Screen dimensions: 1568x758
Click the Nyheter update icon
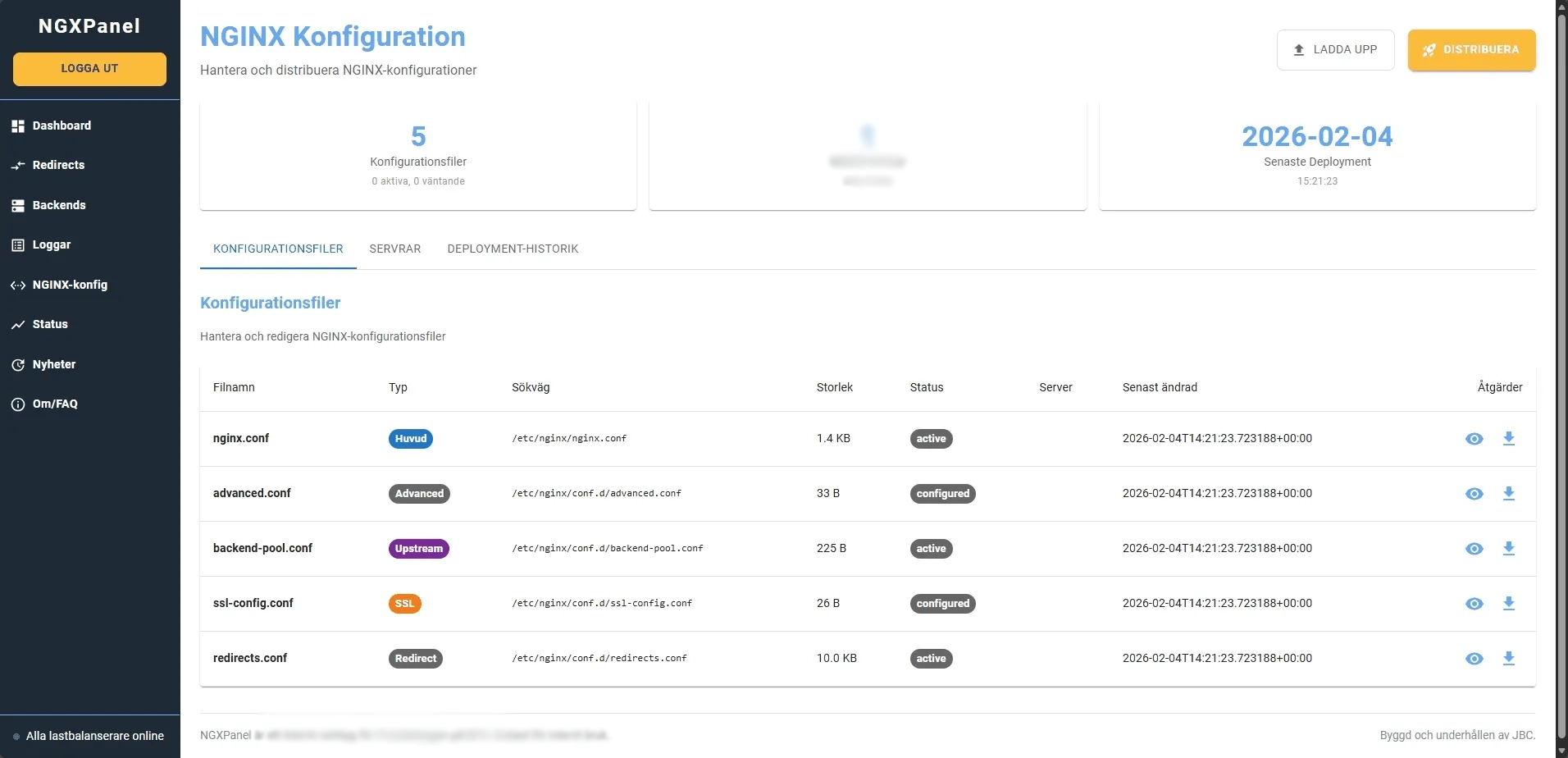pyautogui.click(x=18, y=365)
